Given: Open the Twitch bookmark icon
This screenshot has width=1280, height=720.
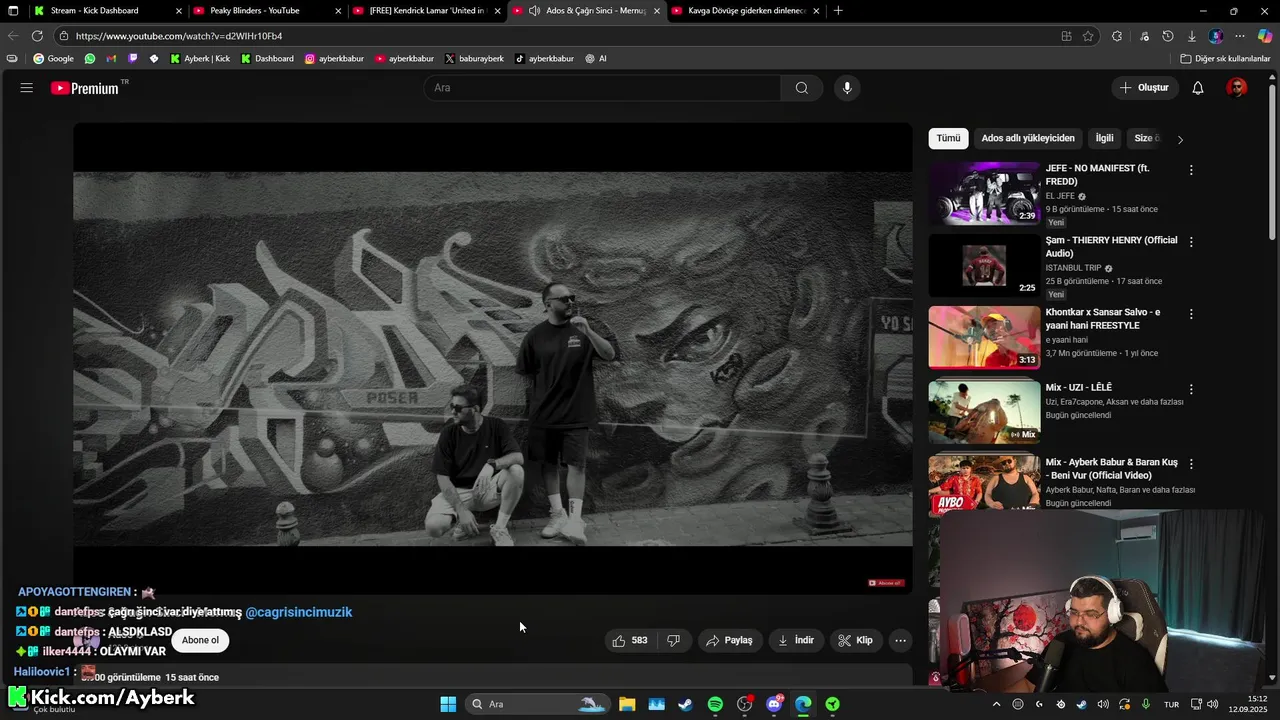Looking at the screenshot, I should 133,59.
